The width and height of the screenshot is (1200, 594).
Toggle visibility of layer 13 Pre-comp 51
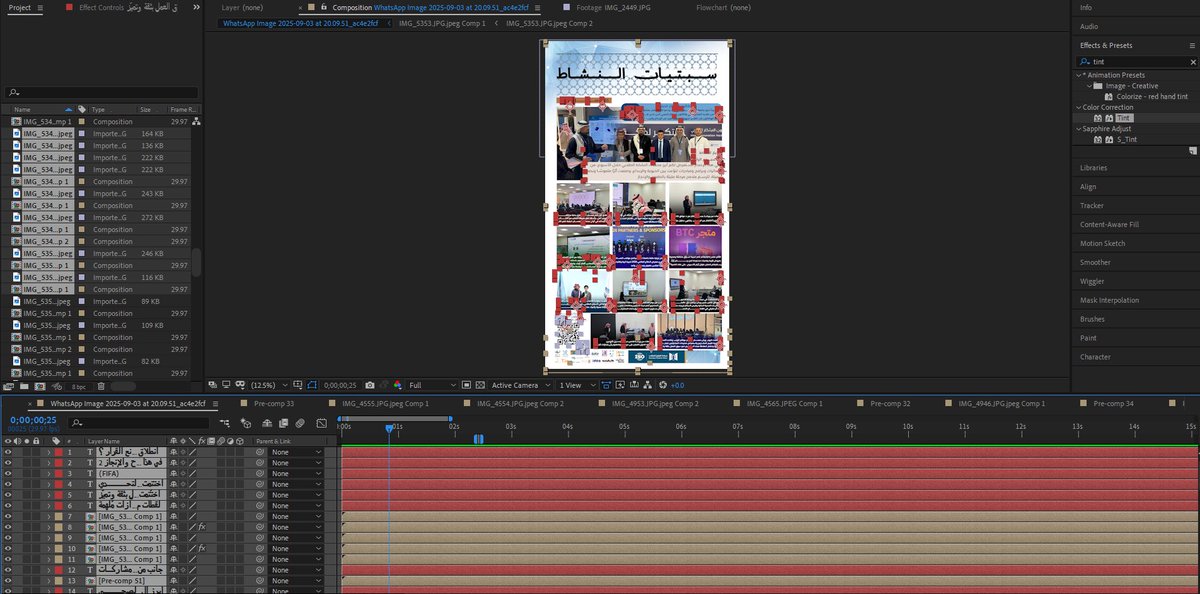click(8, 580)
